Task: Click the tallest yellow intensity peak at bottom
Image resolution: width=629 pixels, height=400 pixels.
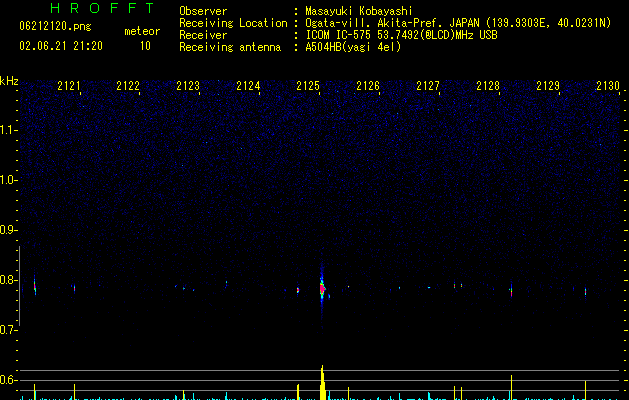Action: 323,382
